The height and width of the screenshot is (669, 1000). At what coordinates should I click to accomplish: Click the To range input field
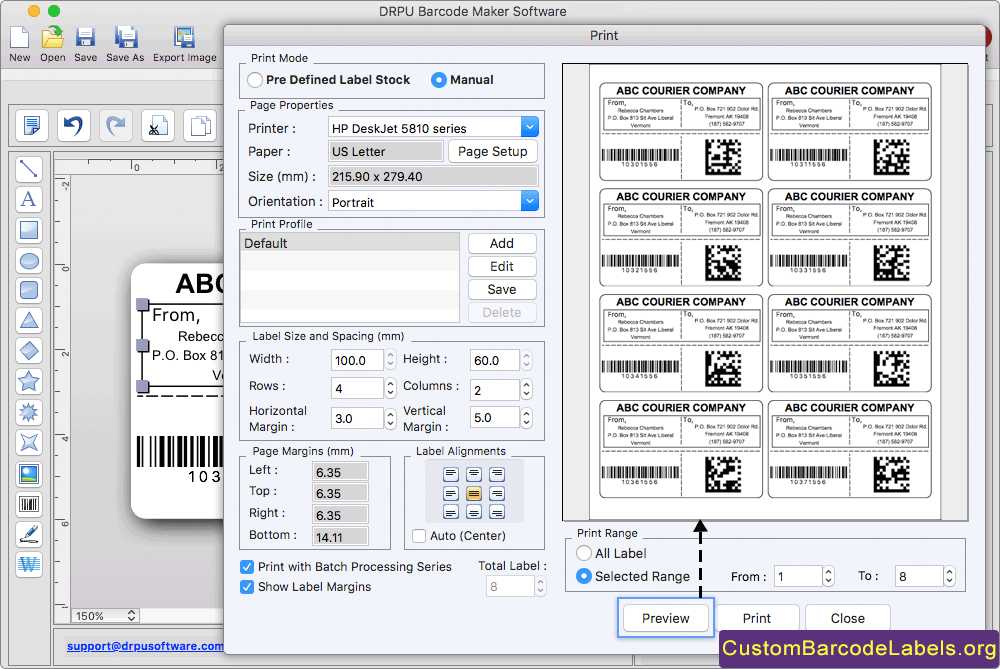[x=918, y=577]
